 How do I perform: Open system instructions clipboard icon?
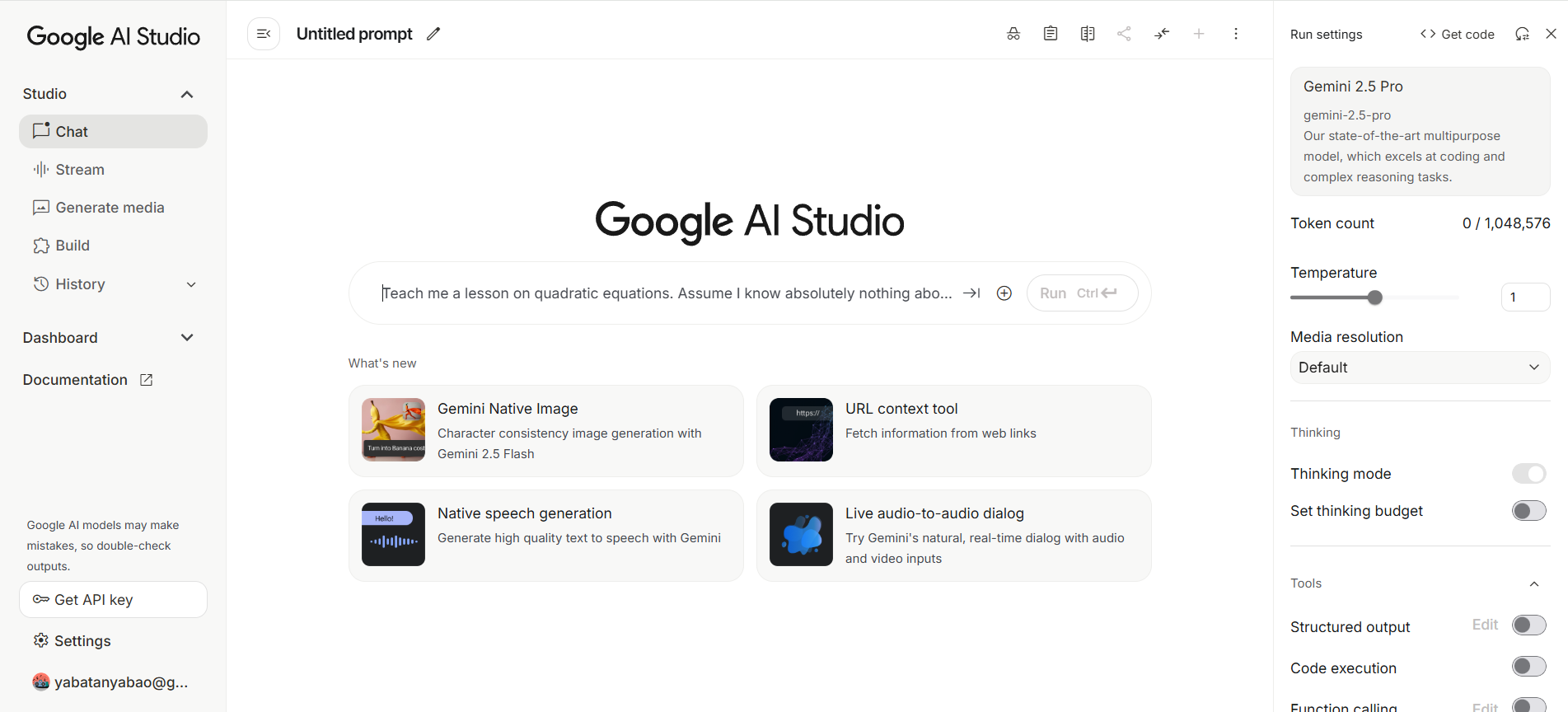tap(1051, 34)
